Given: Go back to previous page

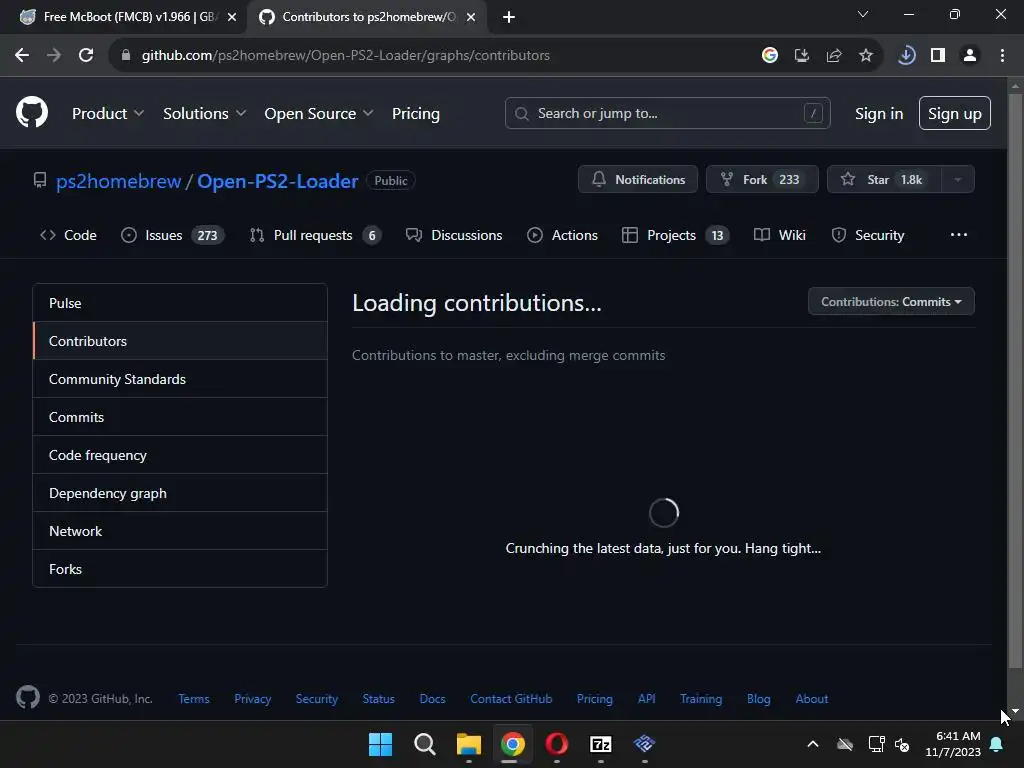Looking at the screenshot, I should click(22, 56).
